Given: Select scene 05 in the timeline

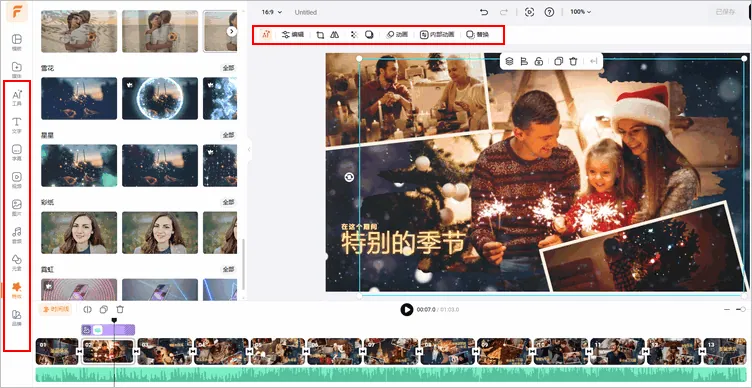Looking at the screenshot, I should pos(277,352).
